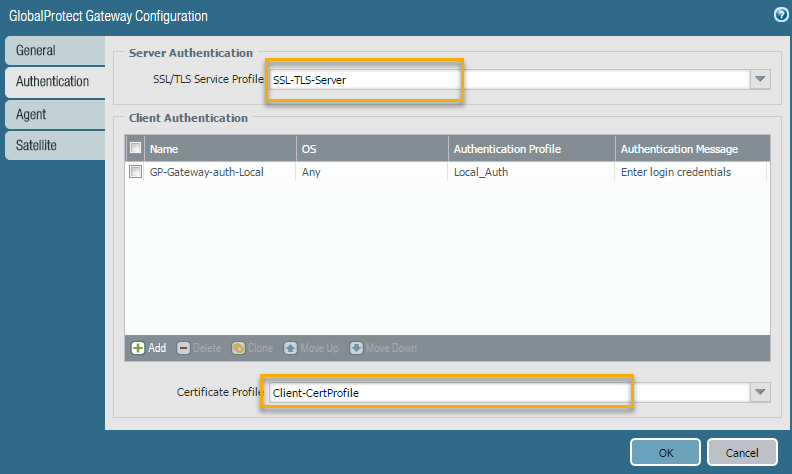Toggle the select-all checkbox in table header

[x=136, y=148]
